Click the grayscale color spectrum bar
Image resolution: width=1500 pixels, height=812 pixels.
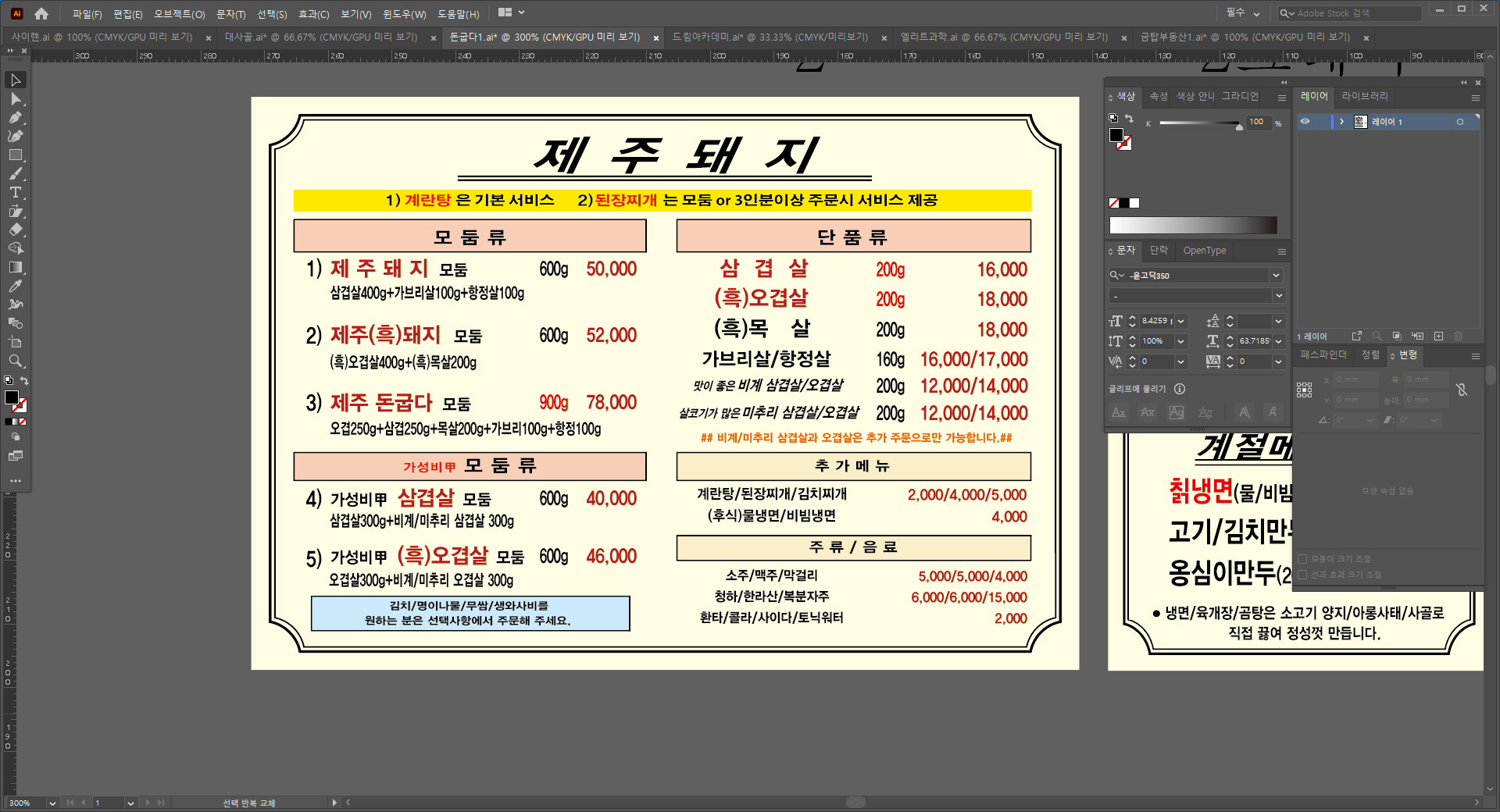(x=1193, y=226)
